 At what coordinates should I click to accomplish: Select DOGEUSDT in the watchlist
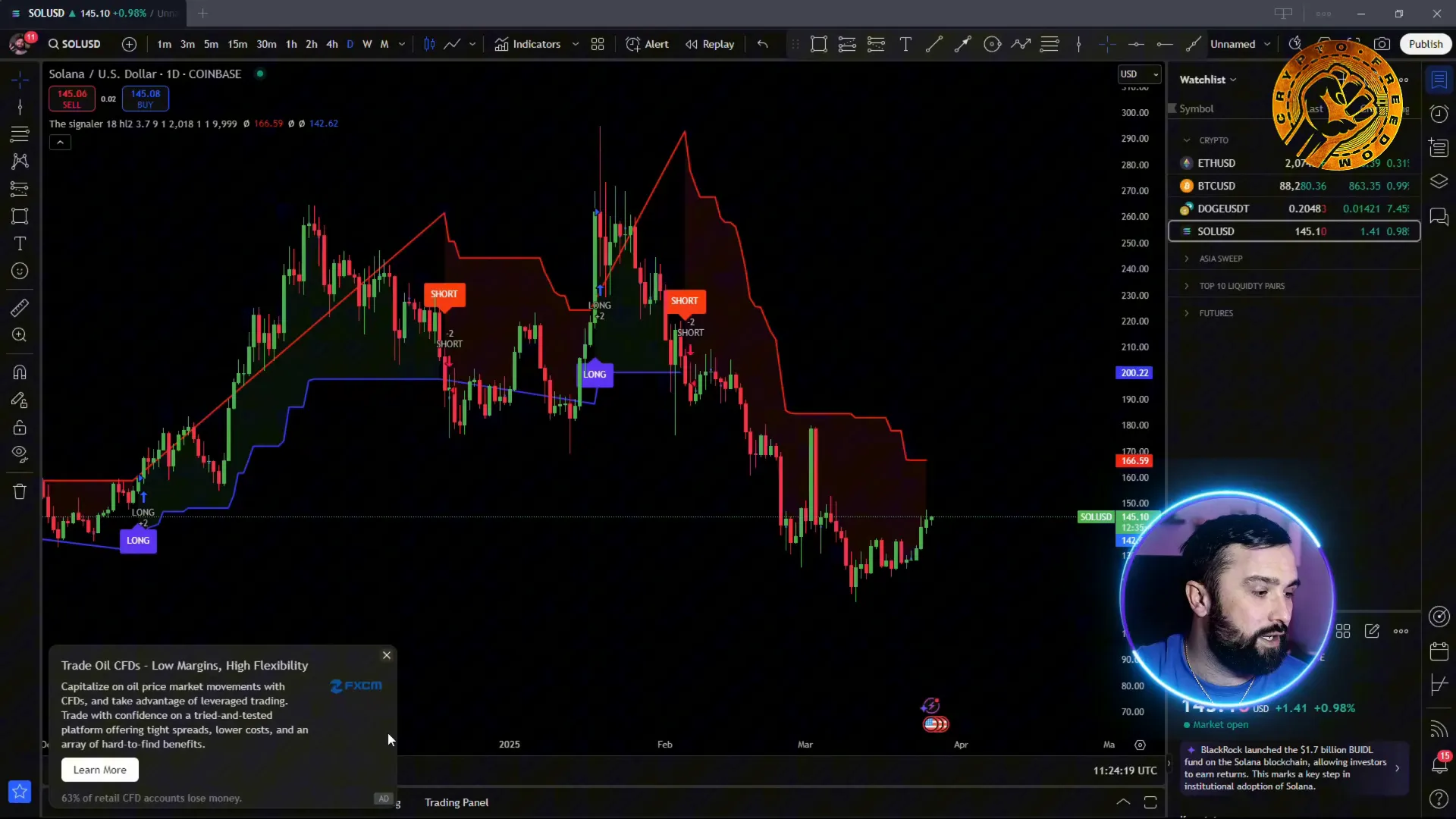point(1294,209)
